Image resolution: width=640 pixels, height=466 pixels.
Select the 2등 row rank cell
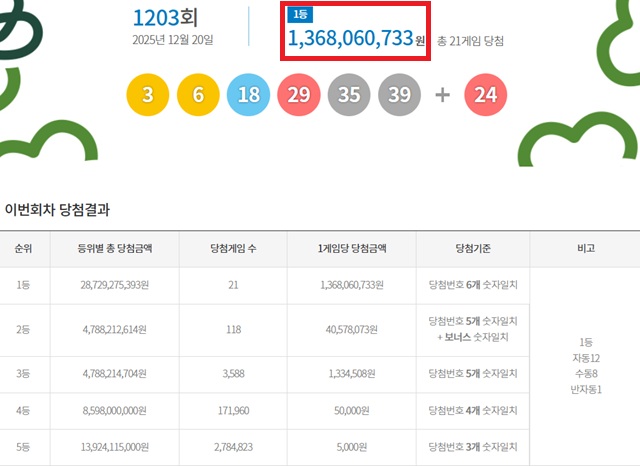(24, 328)
